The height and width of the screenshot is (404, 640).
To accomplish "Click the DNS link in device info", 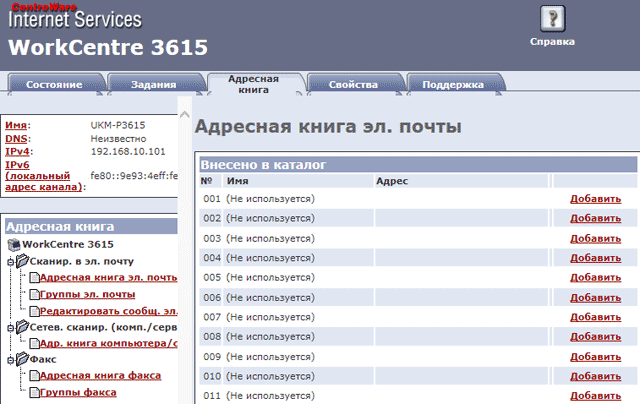I will pyautogui.click(x=16, y=139).
